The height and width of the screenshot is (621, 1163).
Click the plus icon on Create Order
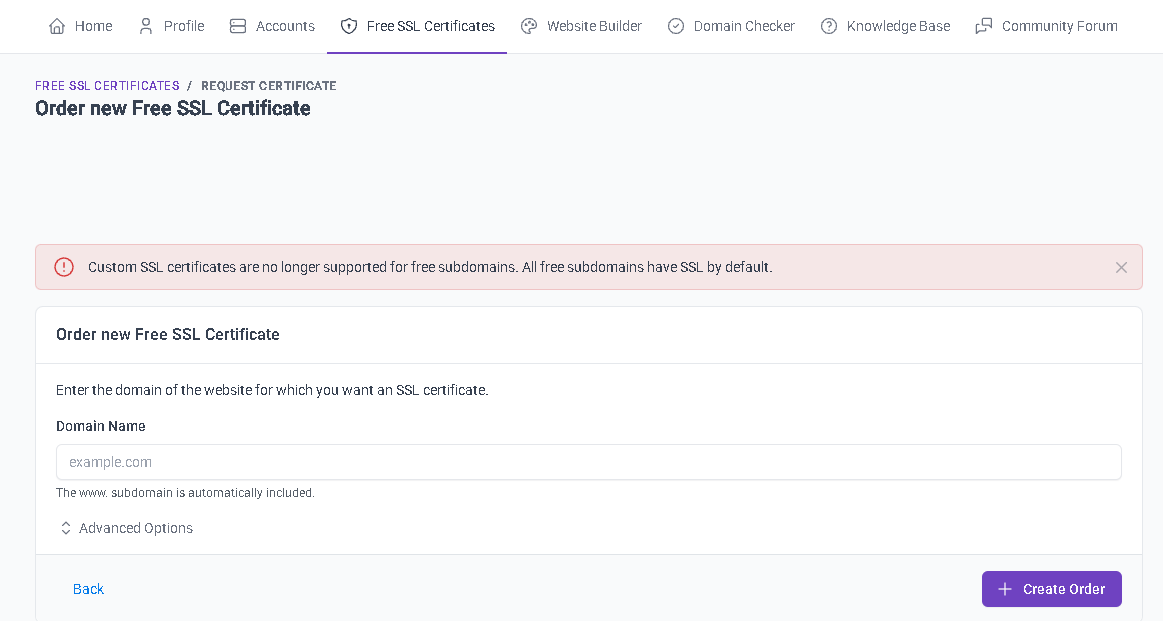[1005, 589]
